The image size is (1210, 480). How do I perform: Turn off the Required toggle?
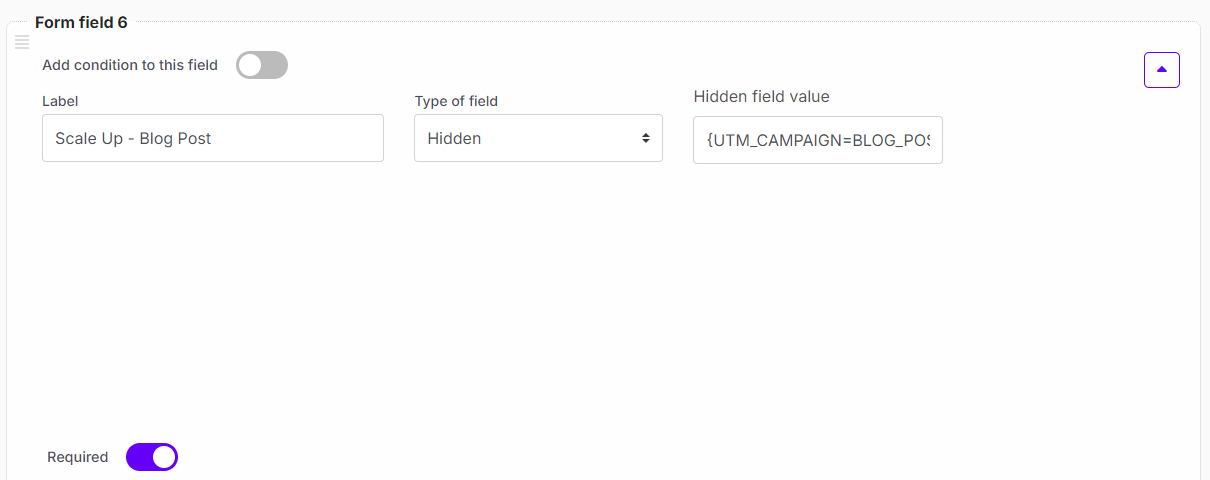click(152, 457)
